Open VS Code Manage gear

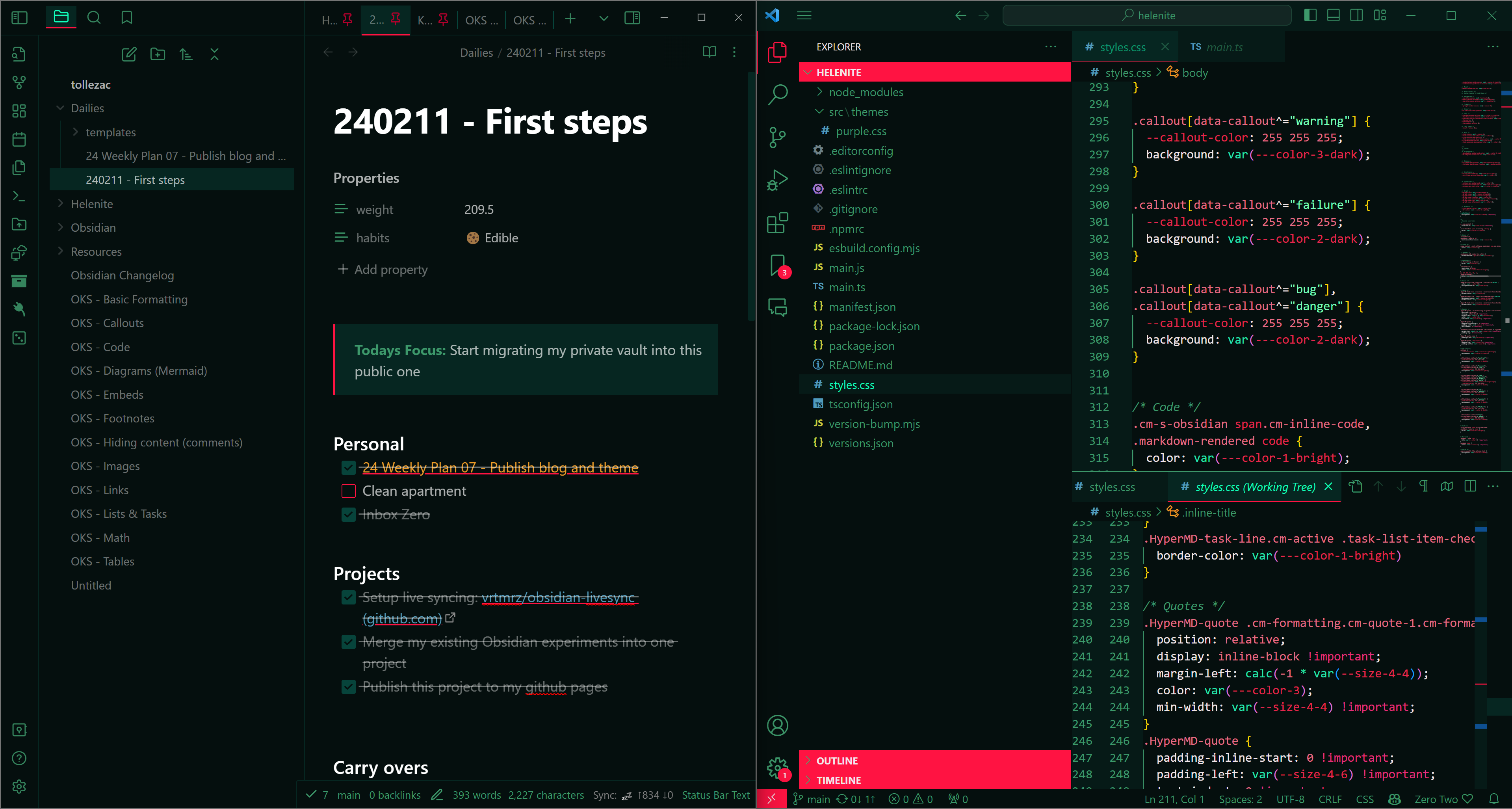tap(778, 768)
